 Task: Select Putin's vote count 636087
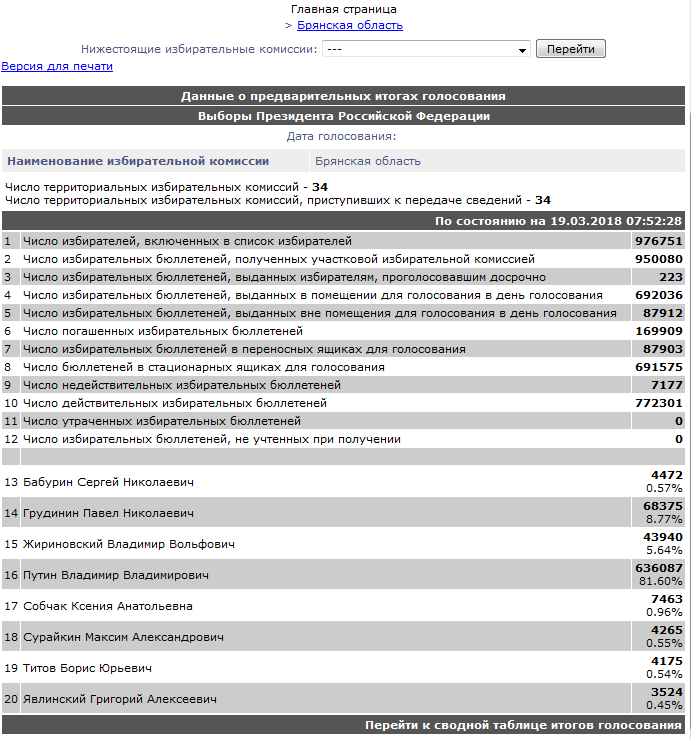coord(658,568)
